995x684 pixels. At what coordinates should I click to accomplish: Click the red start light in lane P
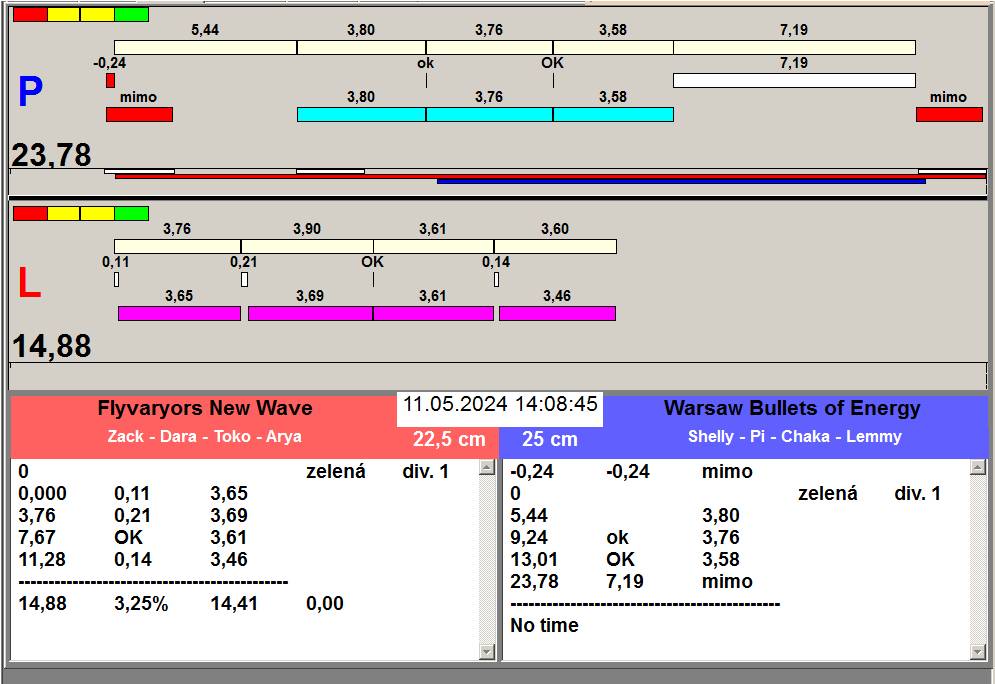[30, 15]
